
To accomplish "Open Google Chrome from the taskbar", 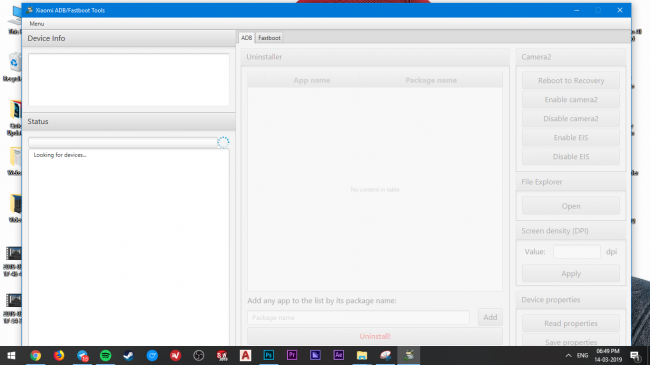I will coord(36,355).
